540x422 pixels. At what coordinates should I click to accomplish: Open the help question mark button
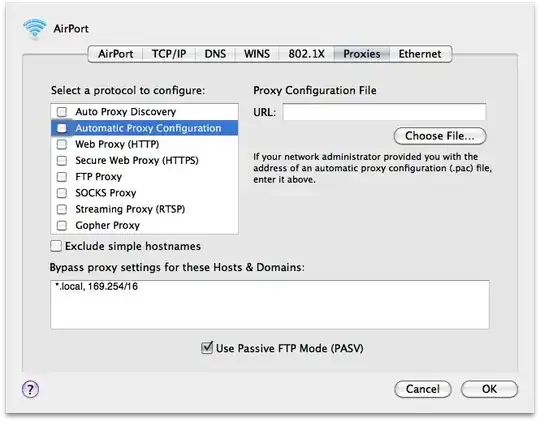tap(30, 389)
